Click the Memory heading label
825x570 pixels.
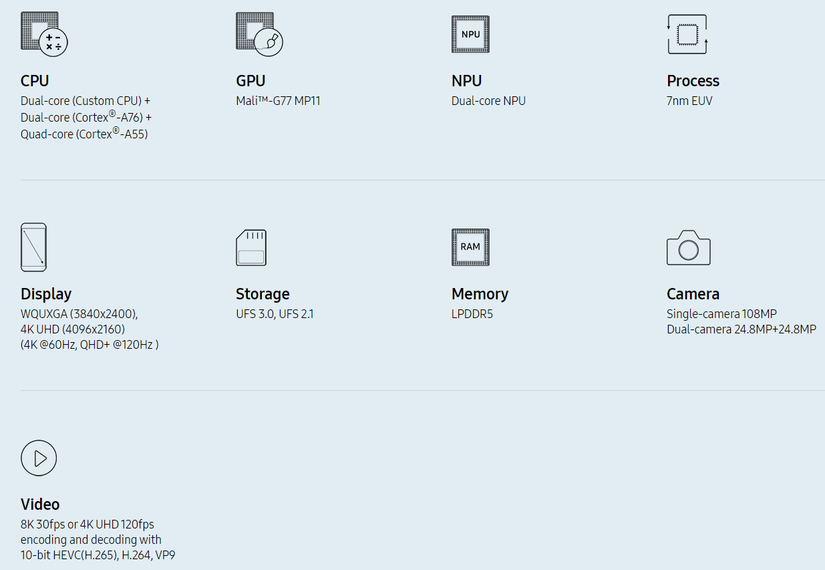(480, 294)
